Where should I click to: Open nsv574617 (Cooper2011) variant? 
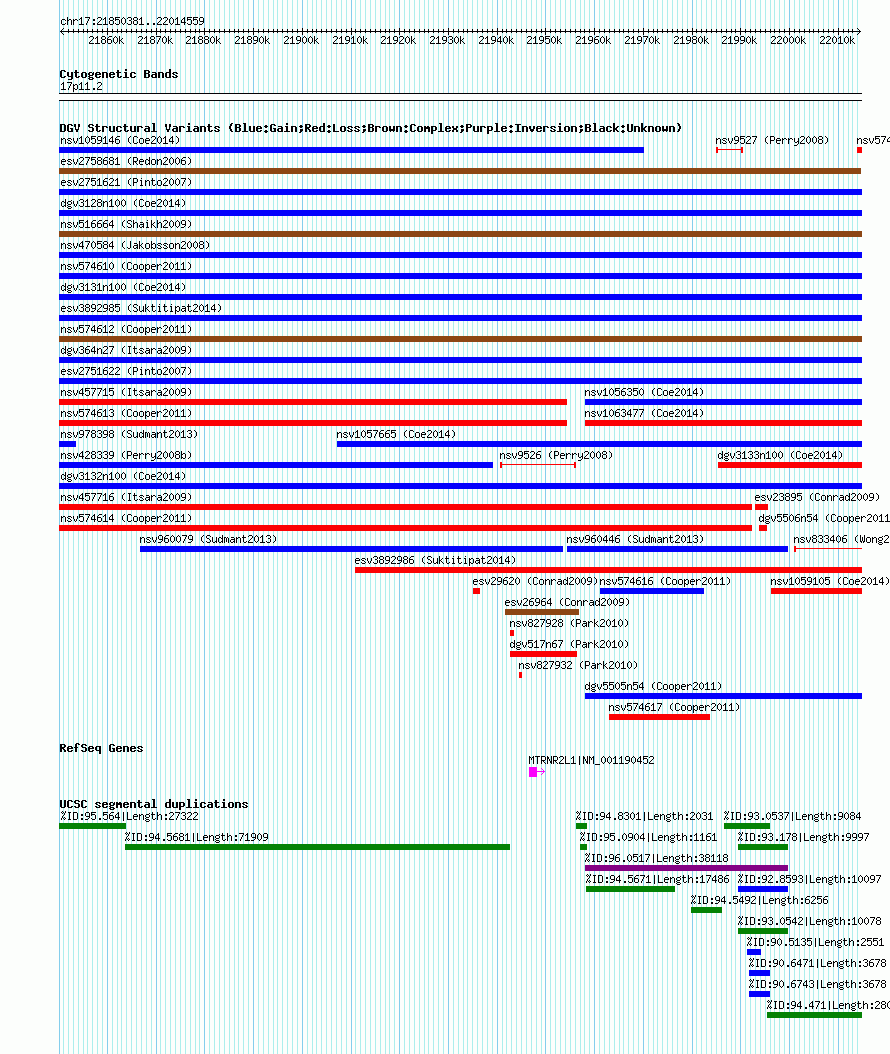pyautogui.click(x=674, y=707)
